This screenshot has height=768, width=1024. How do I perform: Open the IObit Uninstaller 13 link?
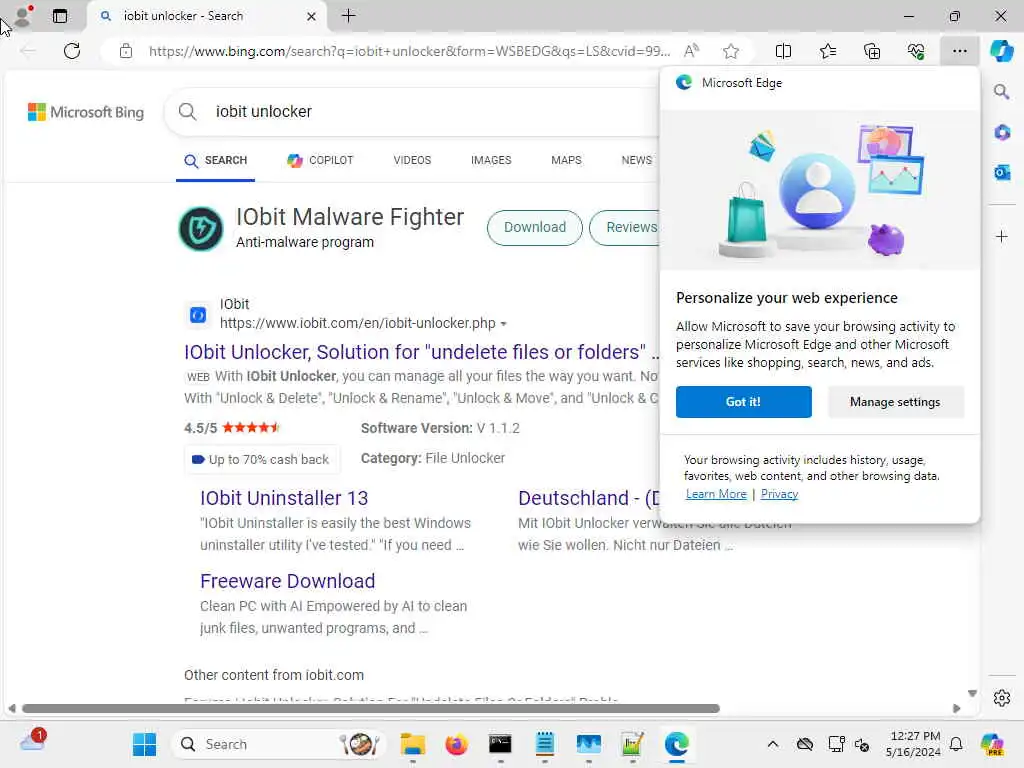coord(284,499)
